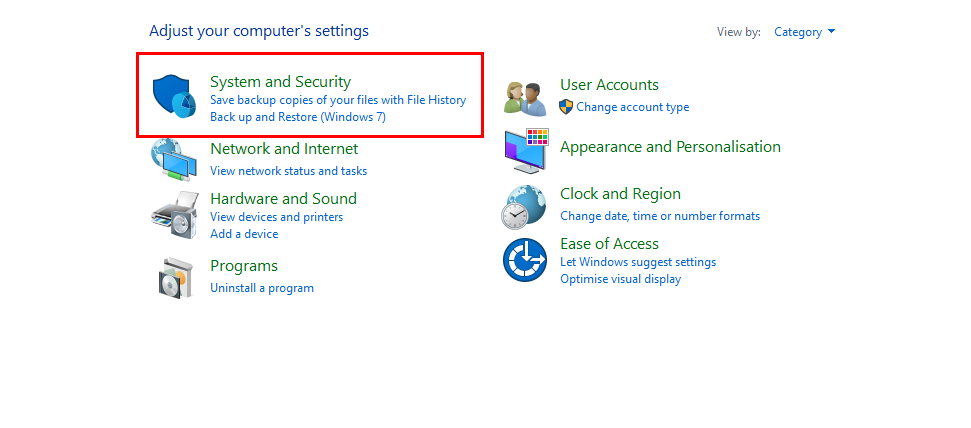Open View devices and printers link
Viewport: 971px width, 428px height.
coord(276,217)
